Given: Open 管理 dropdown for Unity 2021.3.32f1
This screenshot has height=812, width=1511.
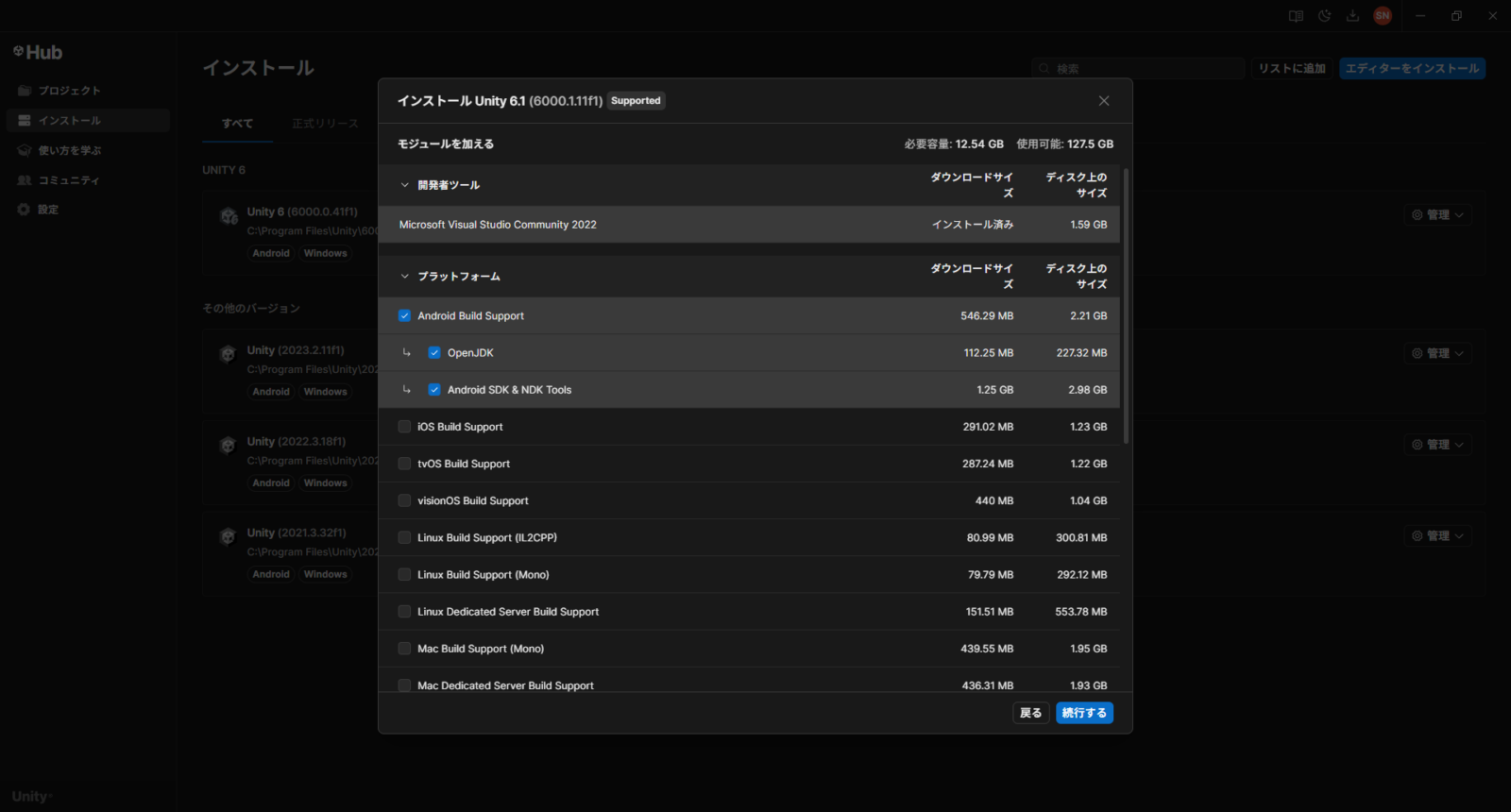Looking at the screenshot, I should click(1437, 536).
